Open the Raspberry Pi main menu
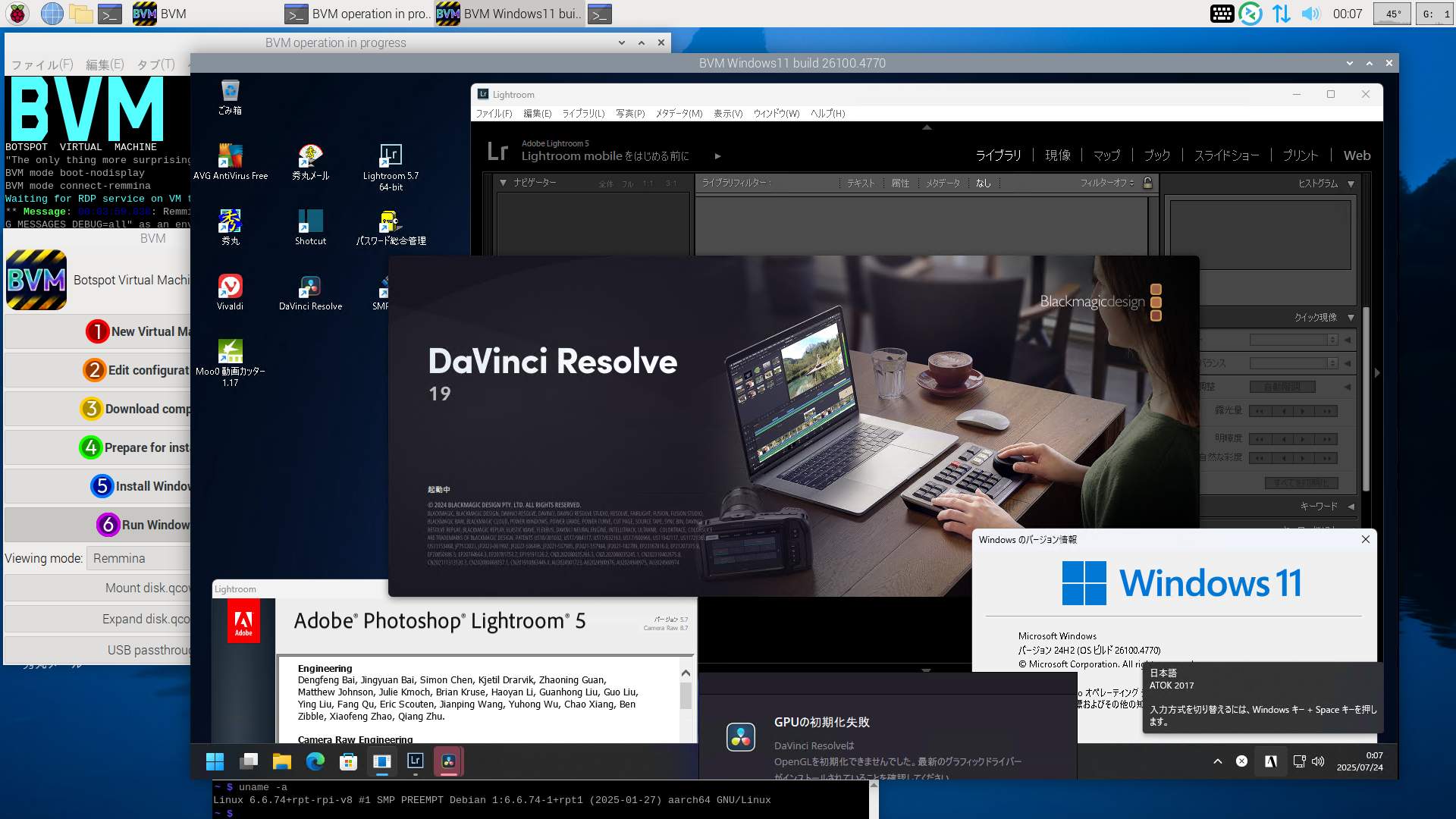The height and width of the screenshot is (819, 1456). click(17, 14)
